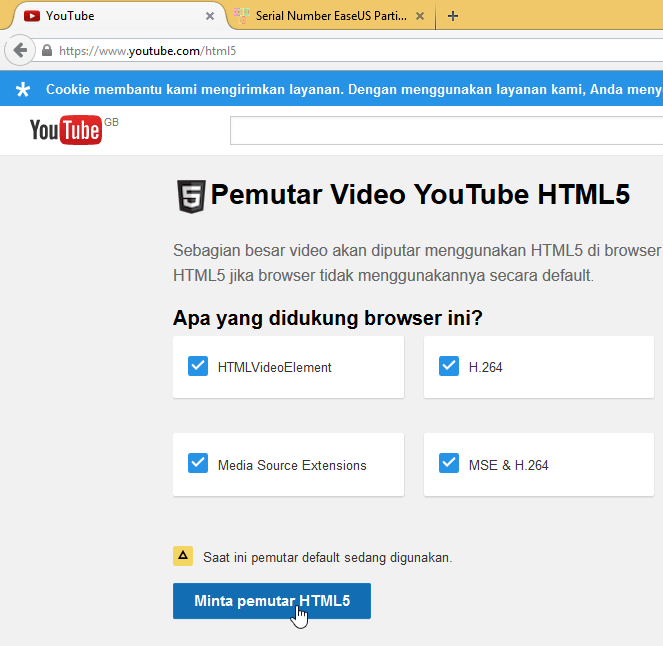663x646 pixels.
Task: Click the asterisk icon in cookie banner
Action: click(x=23, y=89)
